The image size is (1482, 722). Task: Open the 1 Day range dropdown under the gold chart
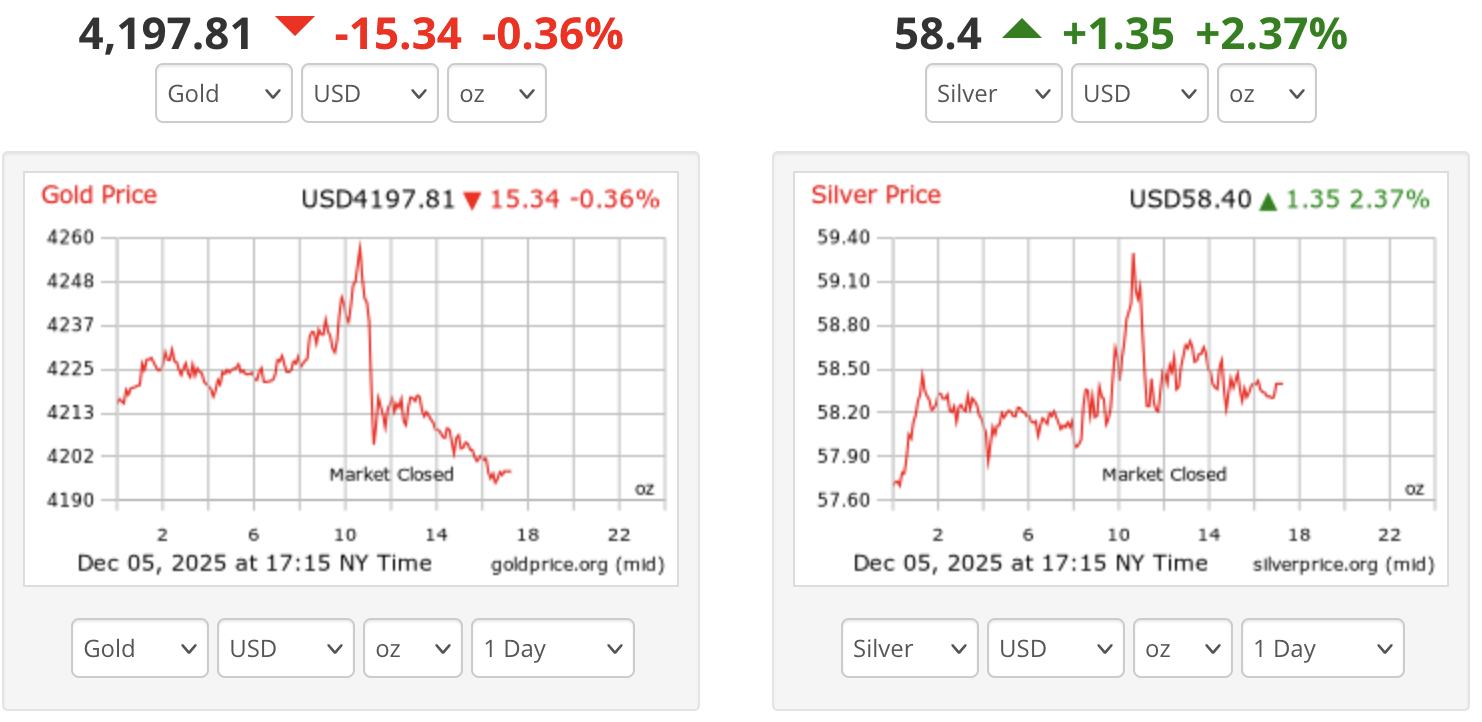553,648
